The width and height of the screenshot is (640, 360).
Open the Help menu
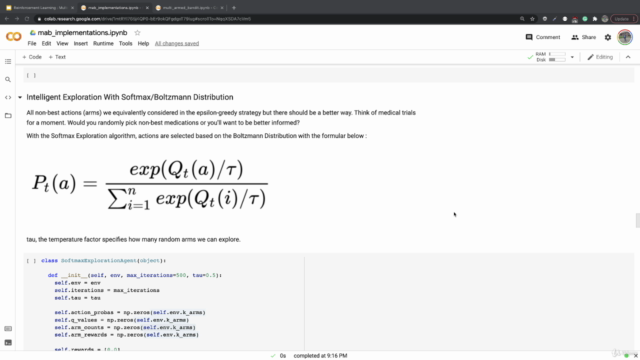point(143,43)
